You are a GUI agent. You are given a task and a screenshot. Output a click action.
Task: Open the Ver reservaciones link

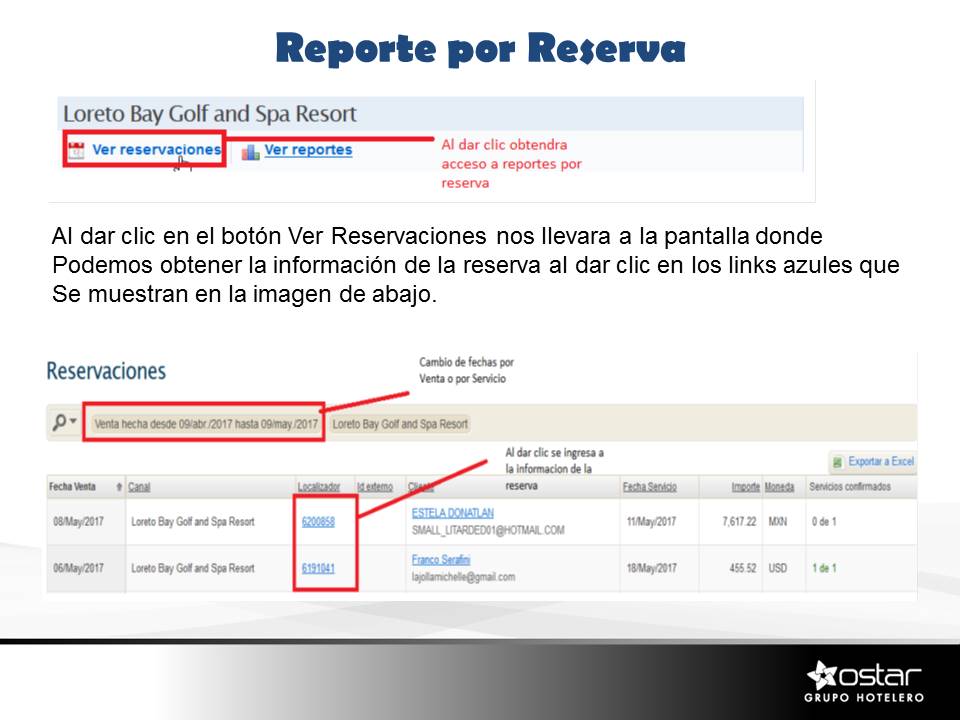pyautogui.click(x=156, y=150)
